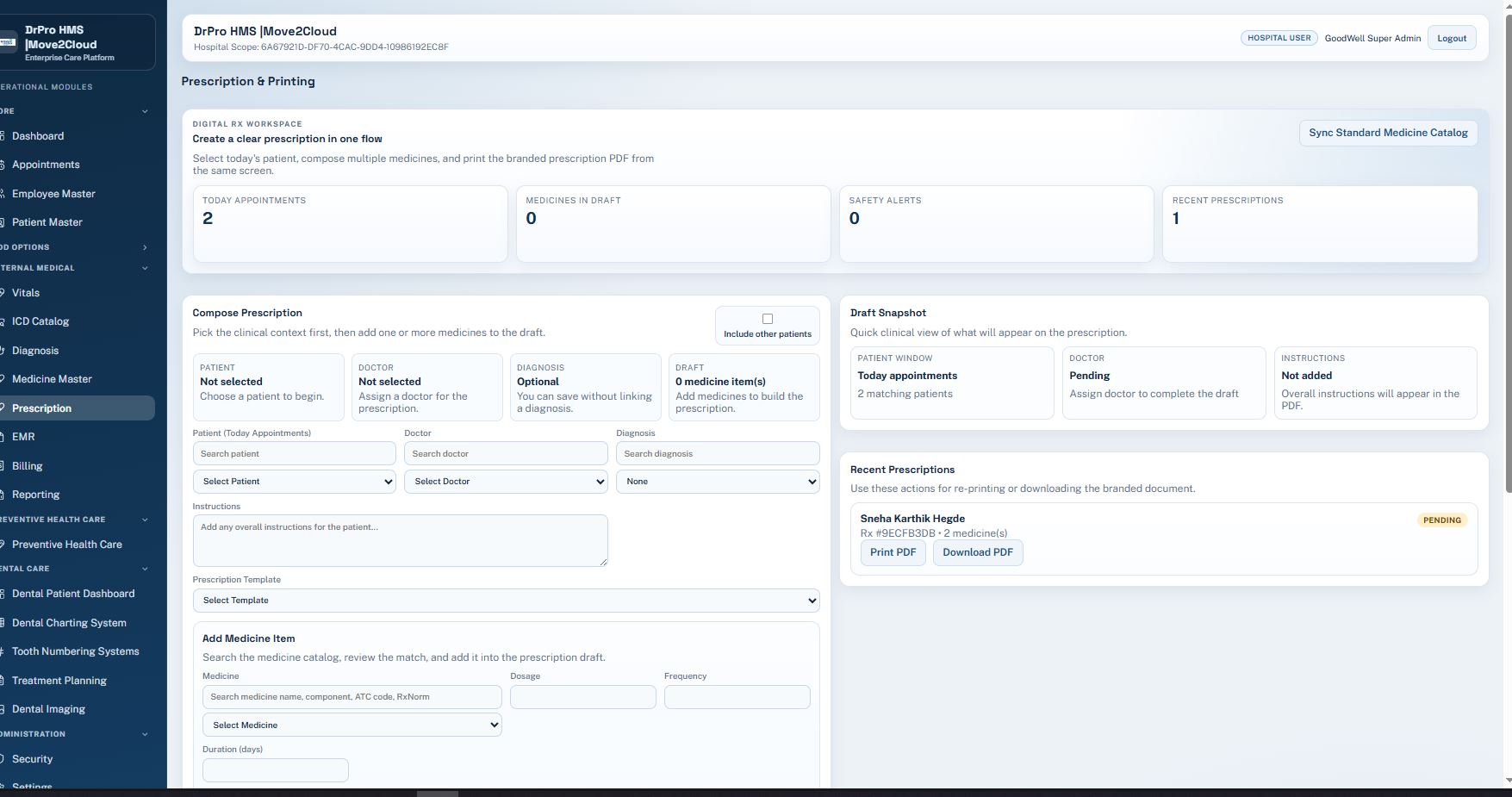Select the Prescription sidebar item
This screenshot has height=797, width=1512.
click(76, 408)
